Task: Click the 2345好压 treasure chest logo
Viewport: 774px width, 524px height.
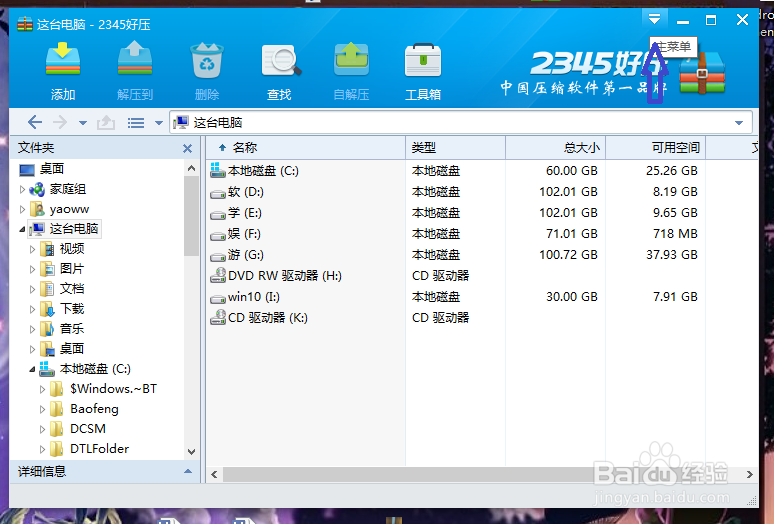Action: coord(702,73)
